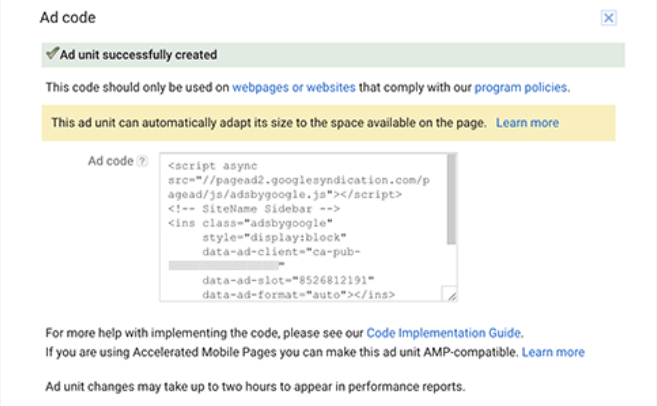Open the program policies link
The width and height of the screenshot is (657, 406).
521,87
